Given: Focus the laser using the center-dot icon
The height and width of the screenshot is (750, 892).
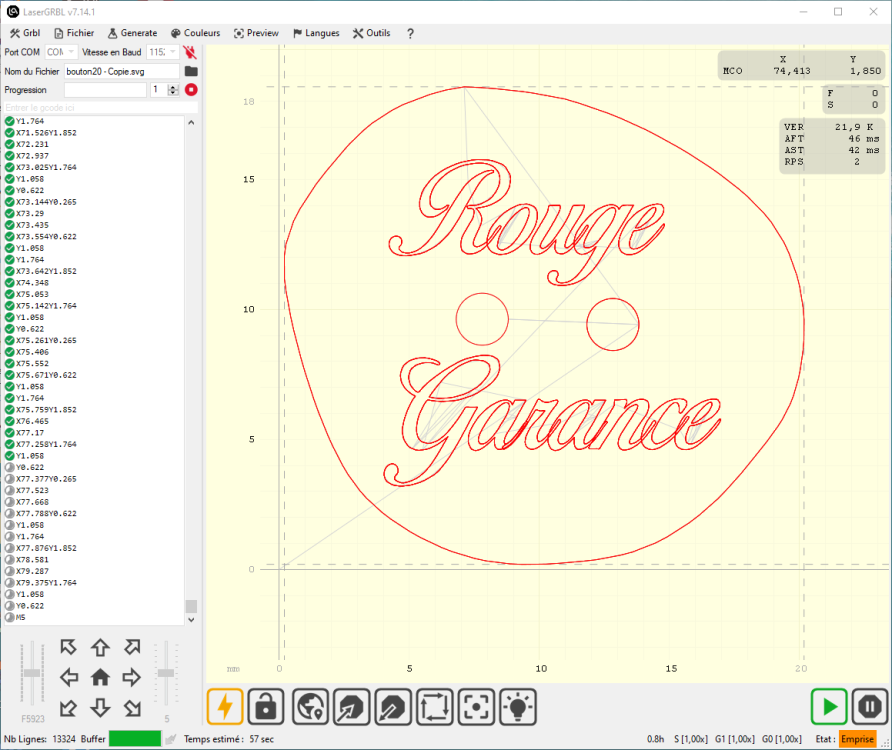Looking at the screenshot, I should point(476,707).
